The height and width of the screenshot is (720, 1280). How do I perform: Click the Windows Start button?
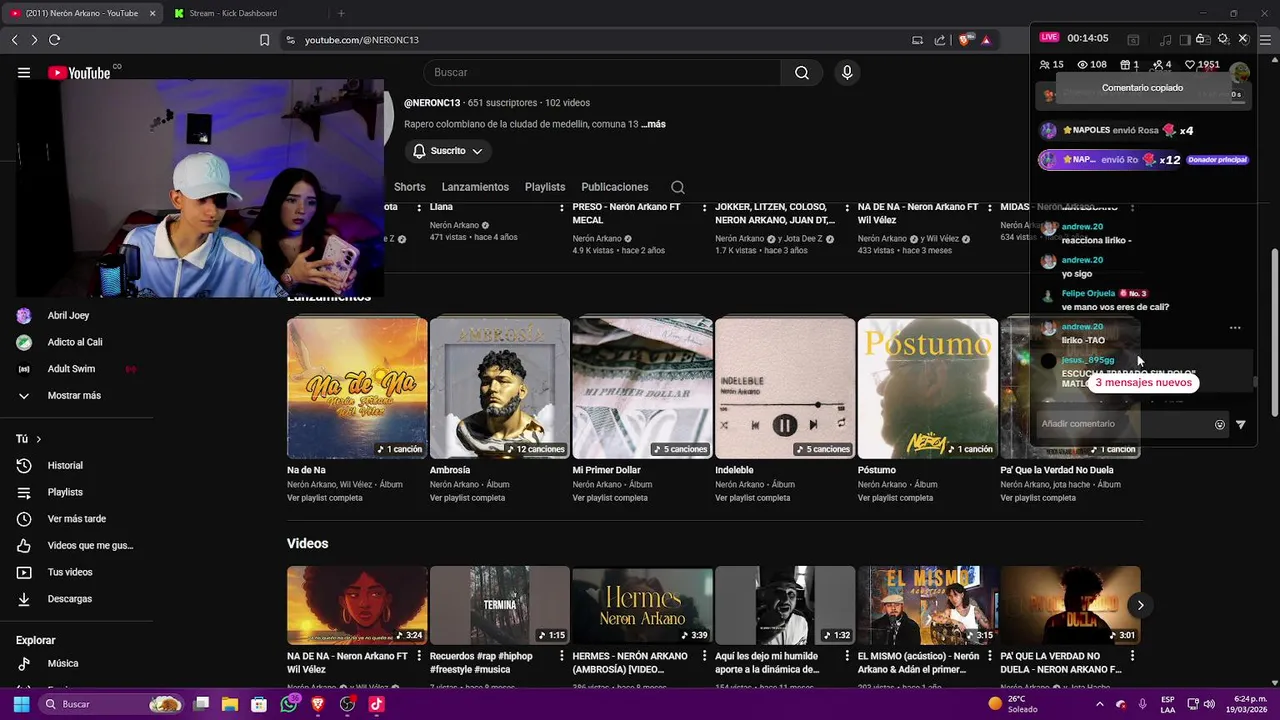click(21, 704)
